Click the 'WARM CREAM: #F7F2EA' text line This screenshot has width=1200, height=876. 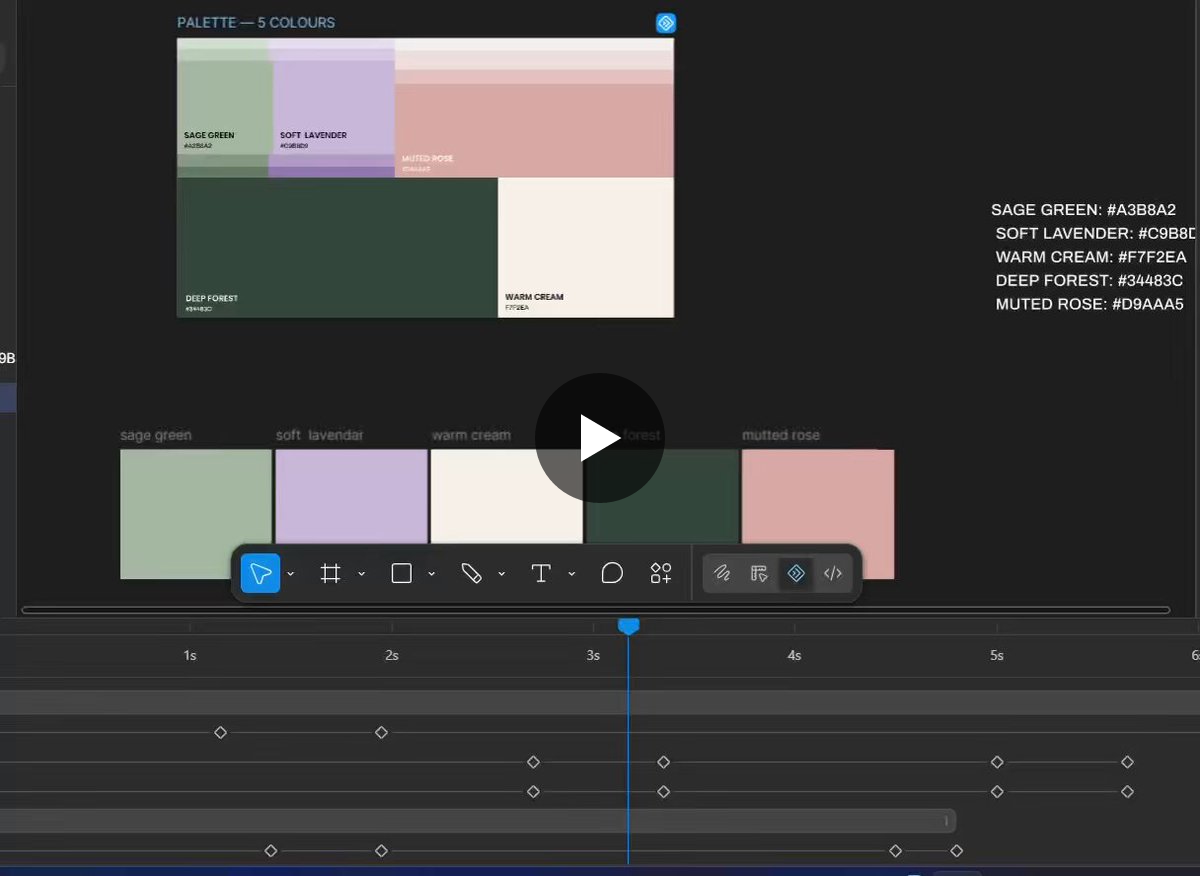[1091, 257]
